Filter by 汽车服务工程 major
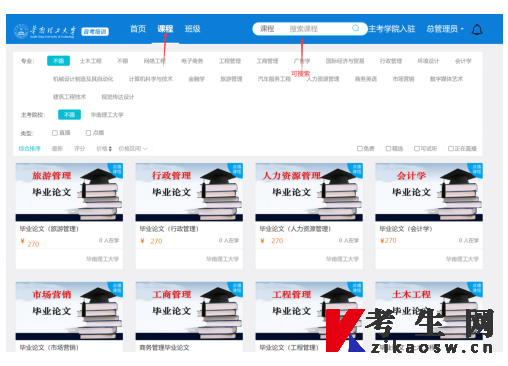This screenshot has width=508, height=366. (x=274, y=79)
